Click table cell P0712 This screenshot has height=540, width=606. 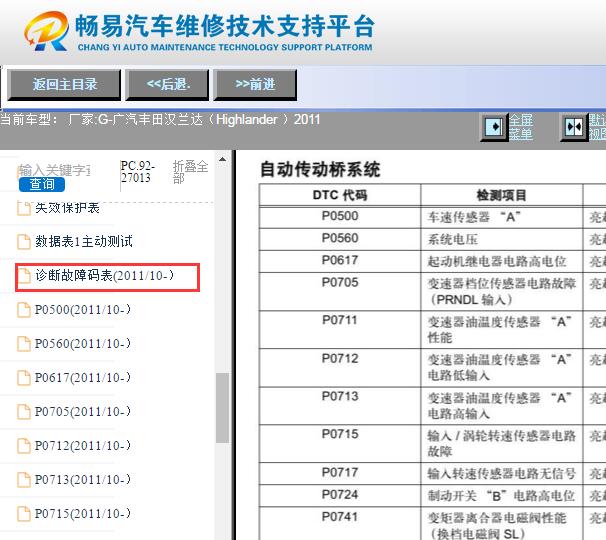click(x=340, y=367)
